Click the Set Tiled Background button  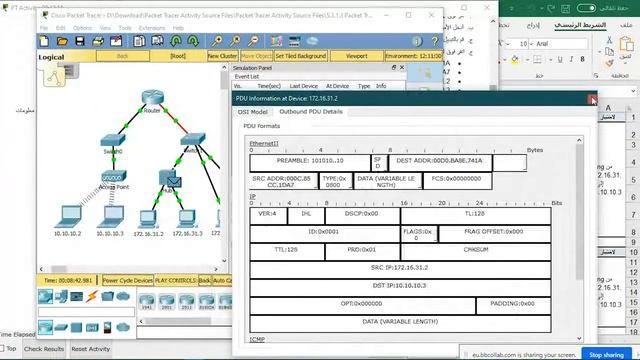[301, 56]
